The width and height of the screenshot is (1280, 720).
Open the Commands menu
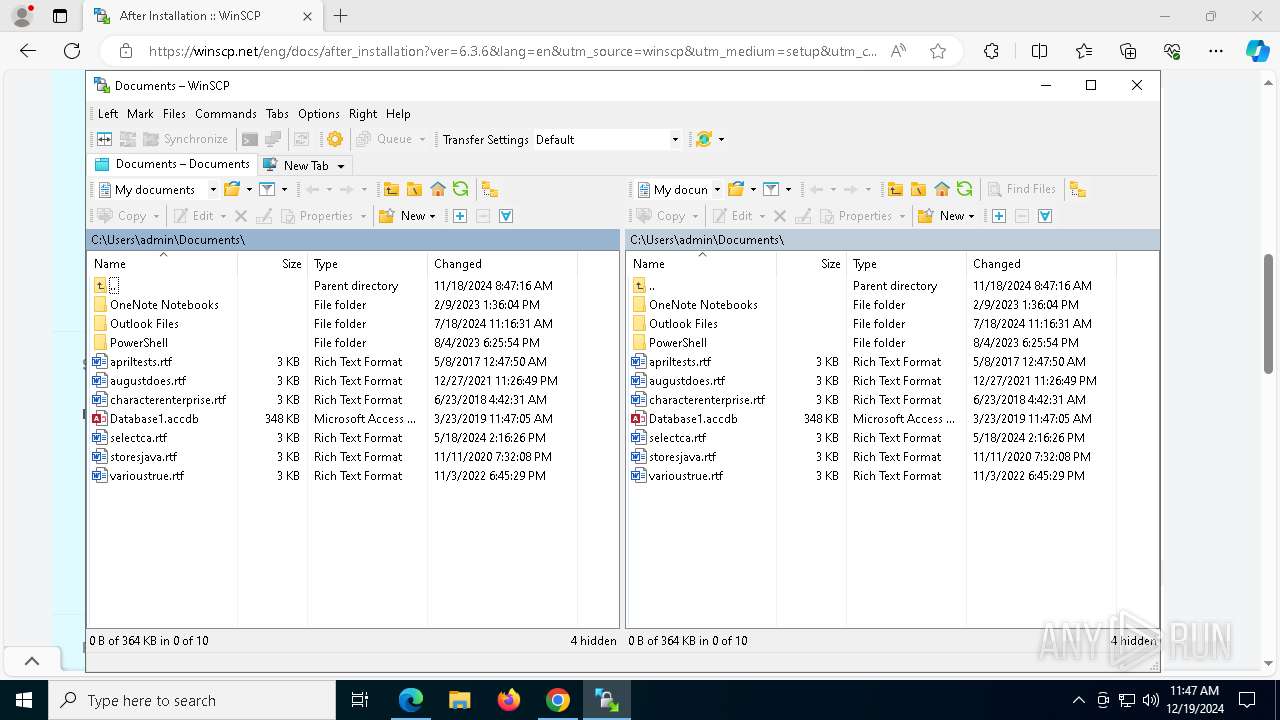[225, 114]
